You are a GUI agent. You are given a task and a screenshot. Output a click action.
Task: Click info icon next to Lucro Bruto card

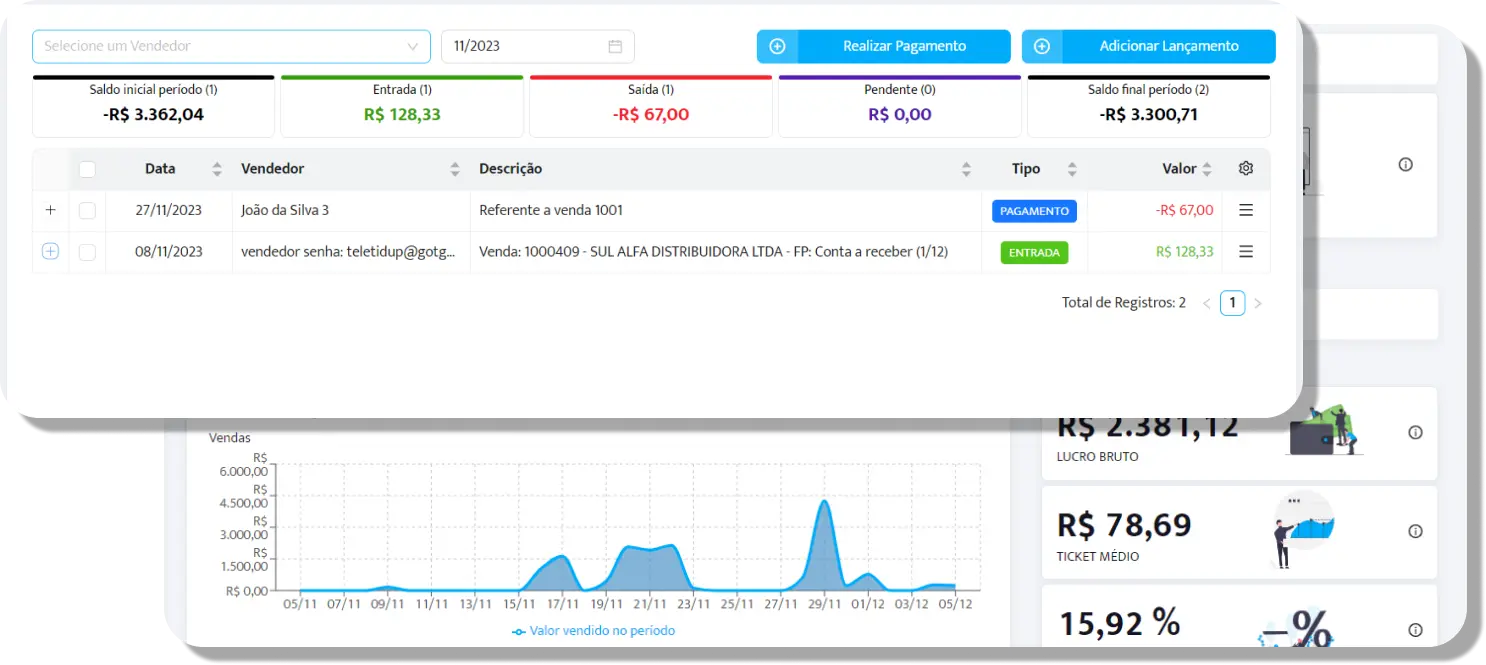pyautogui.click(x=1415, y=432)
